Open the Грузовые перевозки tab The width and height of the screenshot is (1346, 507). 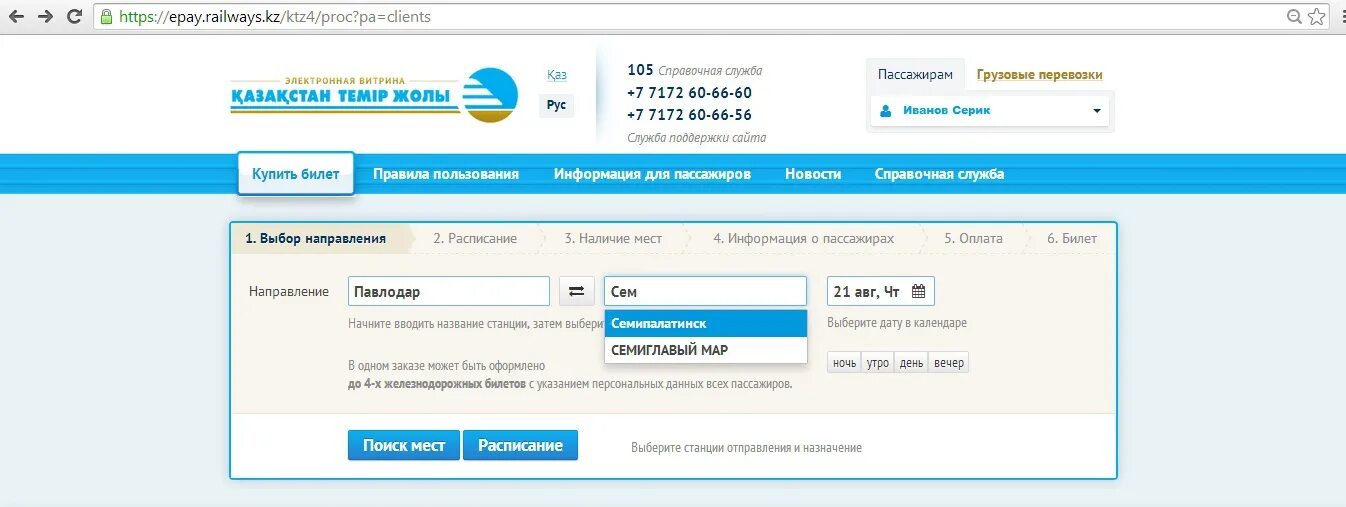(1040, 75)
